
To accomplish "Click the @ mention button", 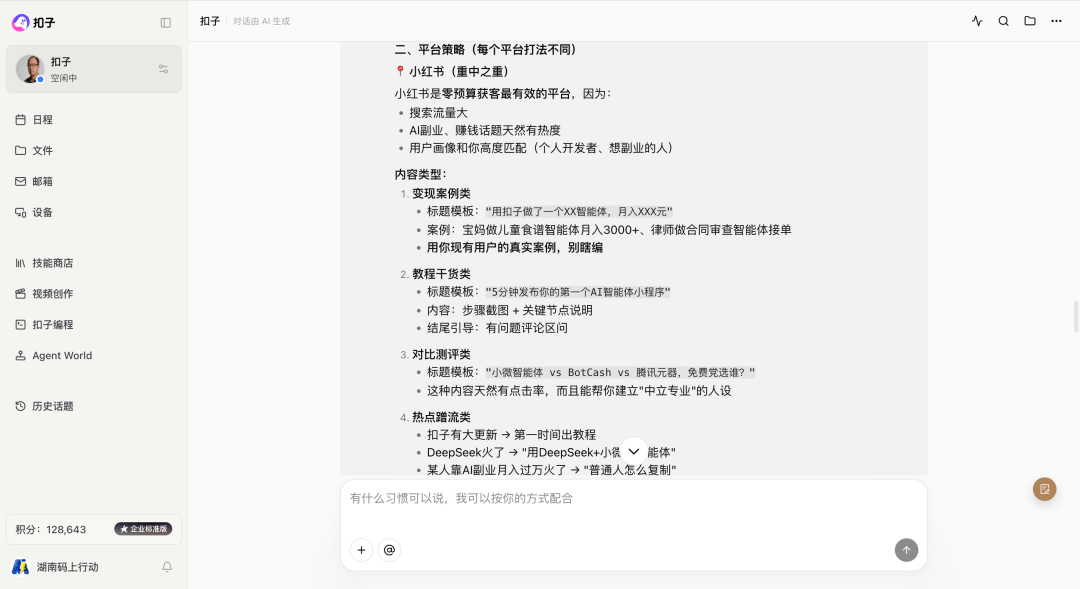I will pos(389,550).
